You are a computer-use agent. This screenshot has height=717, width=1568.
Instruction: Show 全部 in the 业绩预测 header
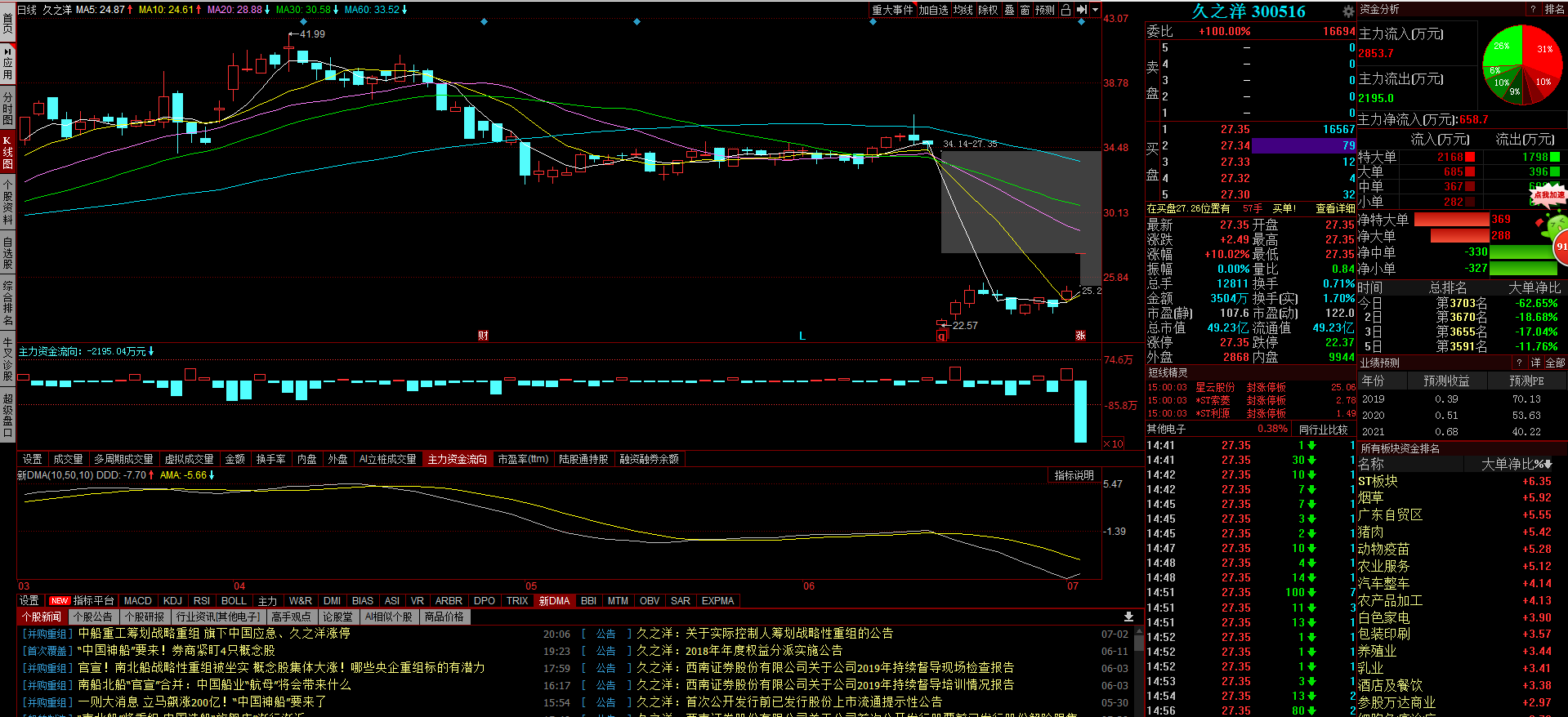pos(1555,363)
